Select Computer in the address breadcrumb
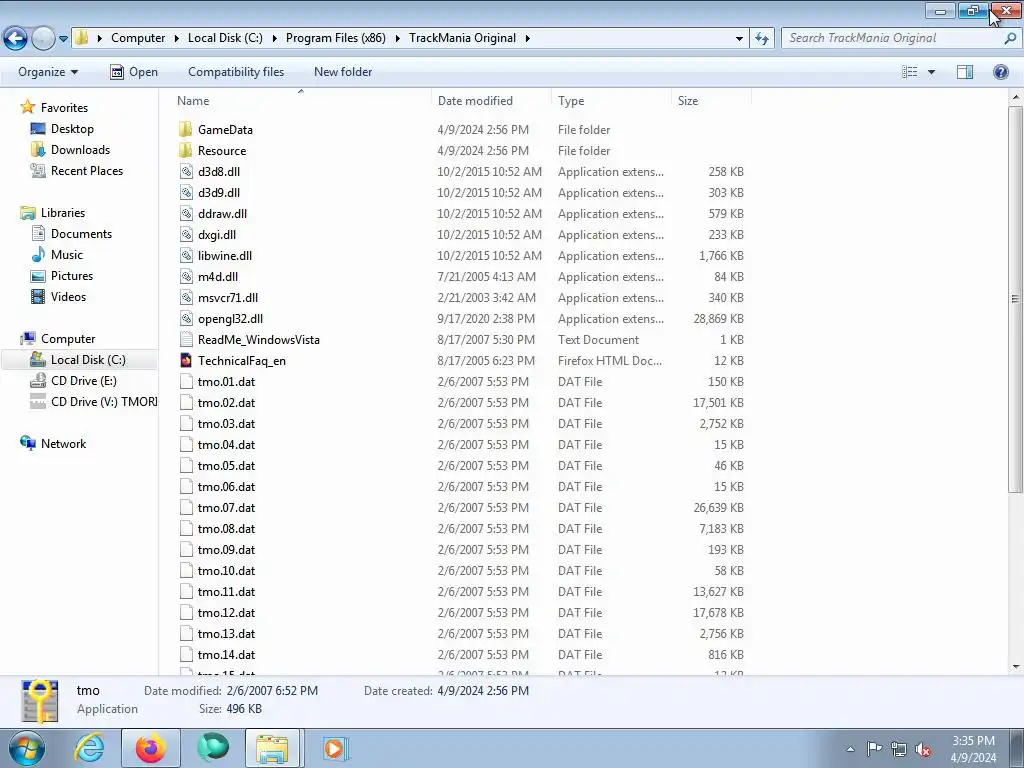This screenshot has width=1024, height=768. [138, 38]
